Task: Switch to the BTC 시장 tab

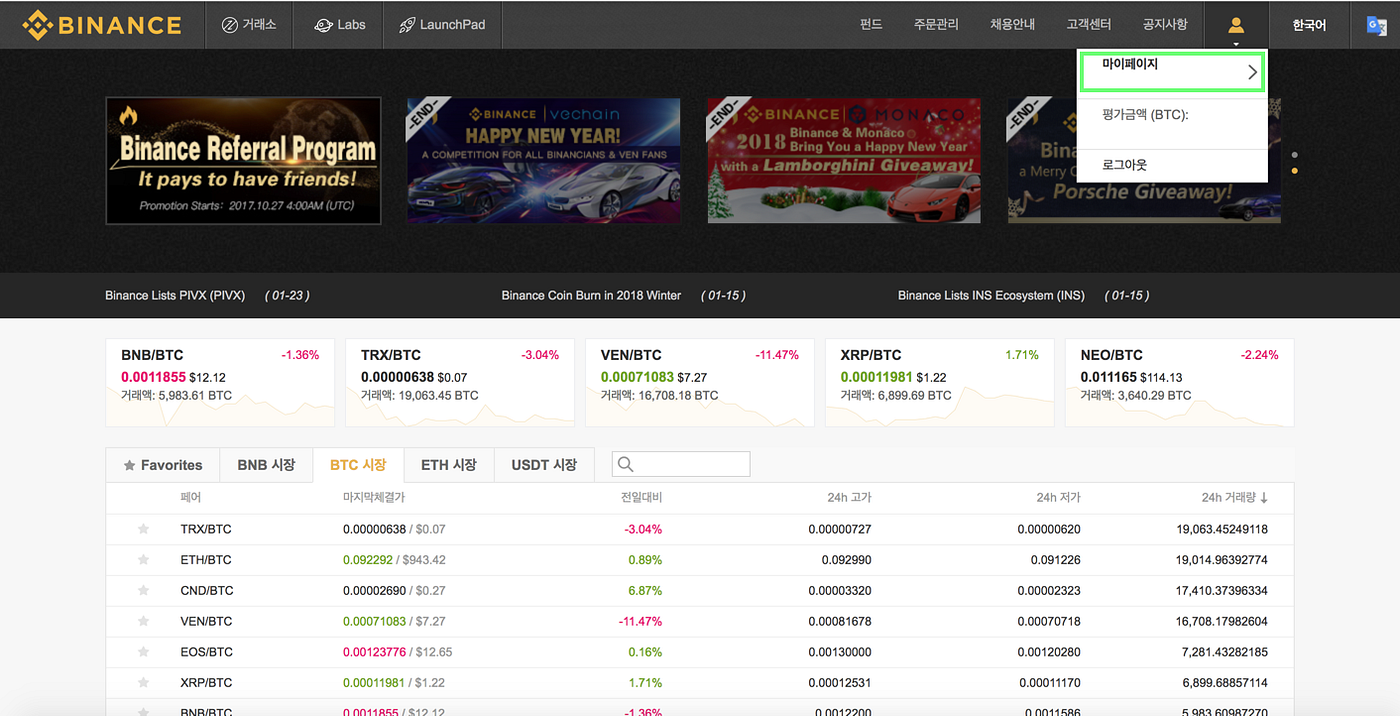Action: (358, 465)
